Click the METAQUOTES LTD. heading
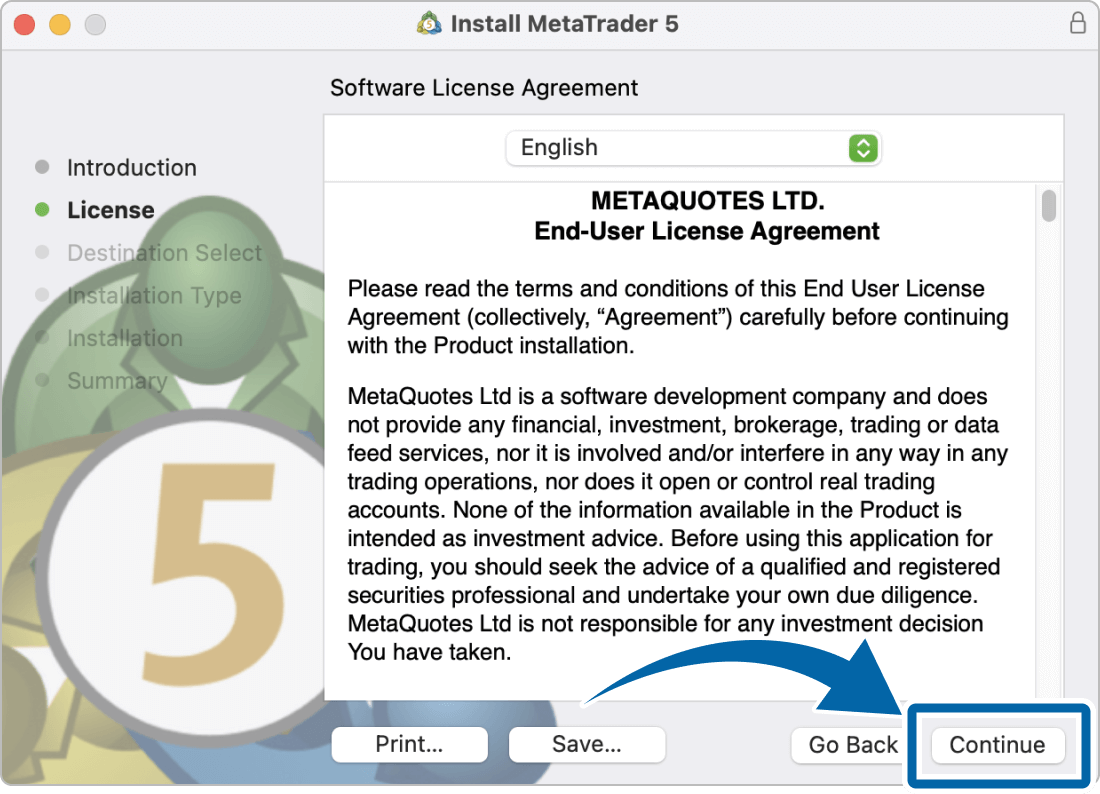Screen dimensions: 1100x794 (707, 201)
